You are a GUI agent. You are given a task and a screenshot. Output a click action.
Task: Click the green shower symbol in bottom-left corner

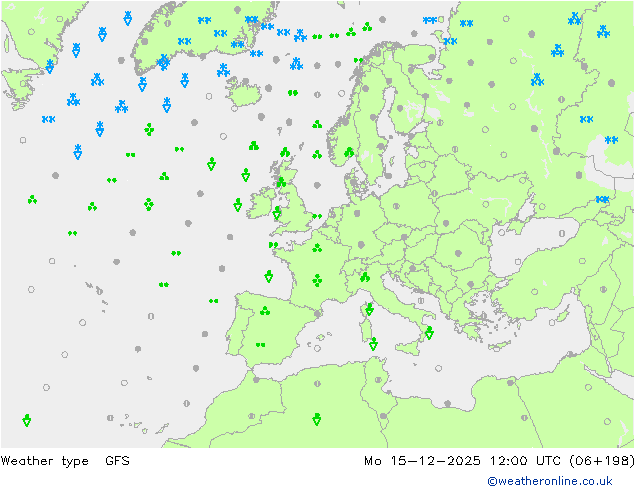click(x=27, y=420)
